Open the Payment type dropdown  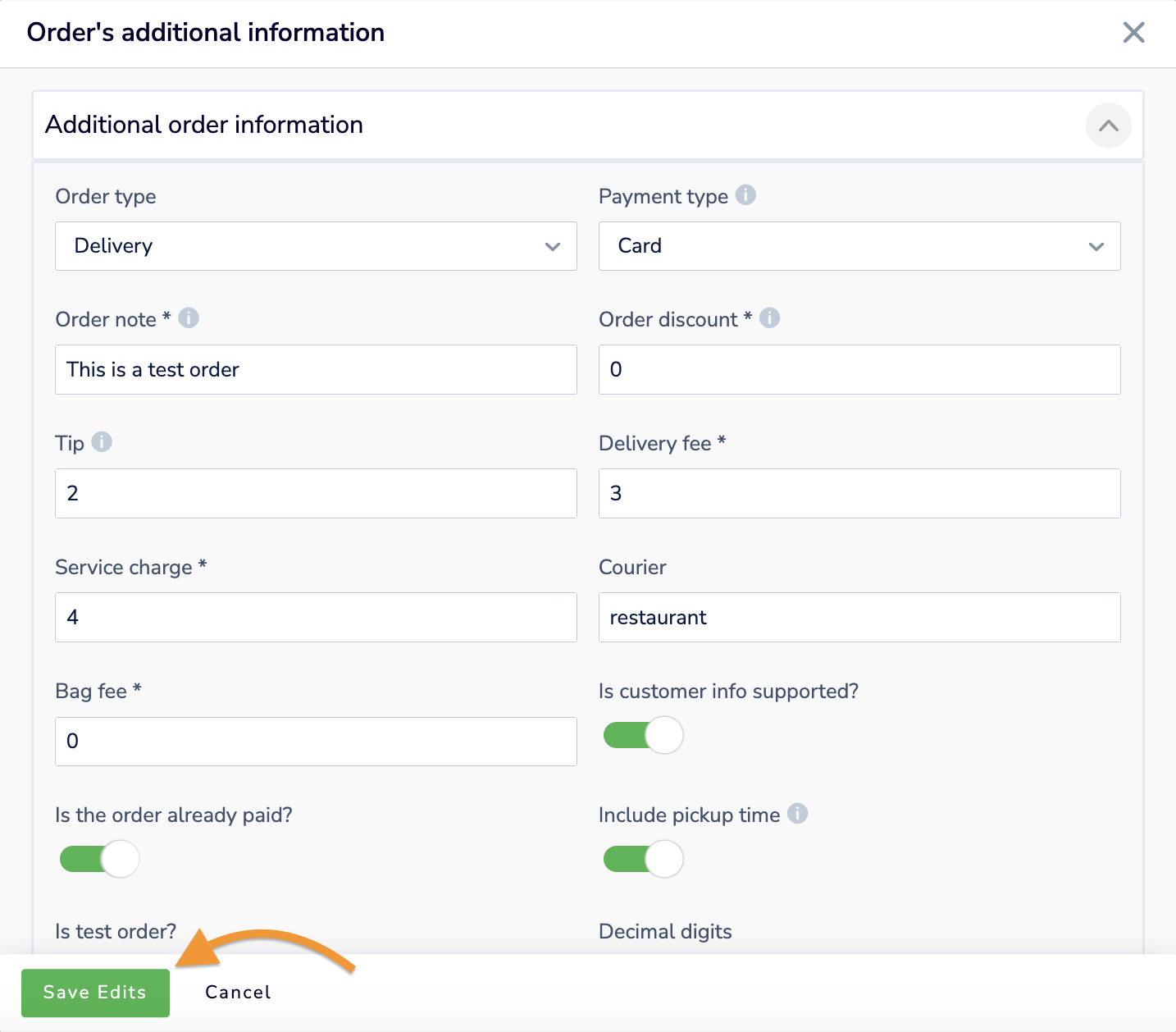click(859, 246)
